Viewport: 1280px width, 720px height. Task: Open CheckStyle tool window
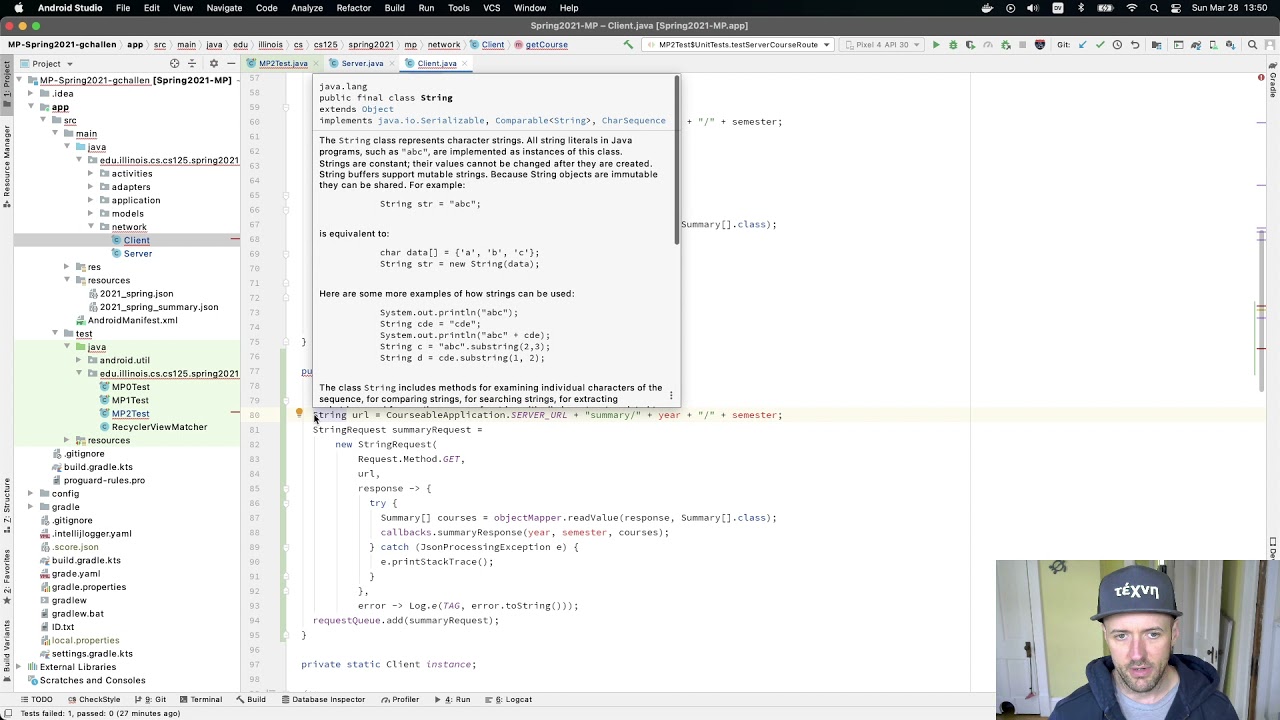click(x=94, y=699)
